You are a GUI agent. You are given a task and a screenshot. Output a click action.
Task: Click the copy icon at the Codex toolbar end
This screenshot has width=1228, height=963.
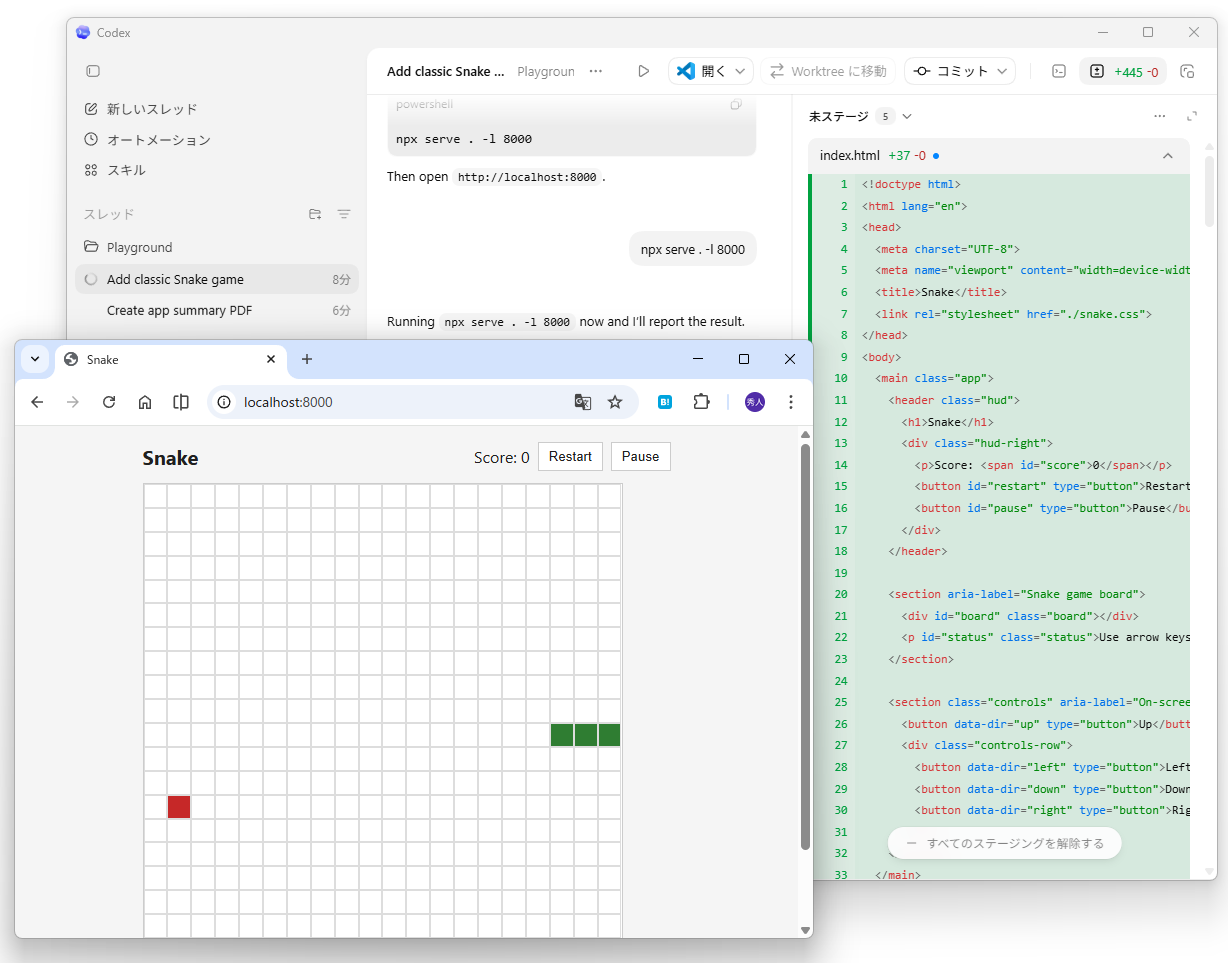(x=1188, y=71)
